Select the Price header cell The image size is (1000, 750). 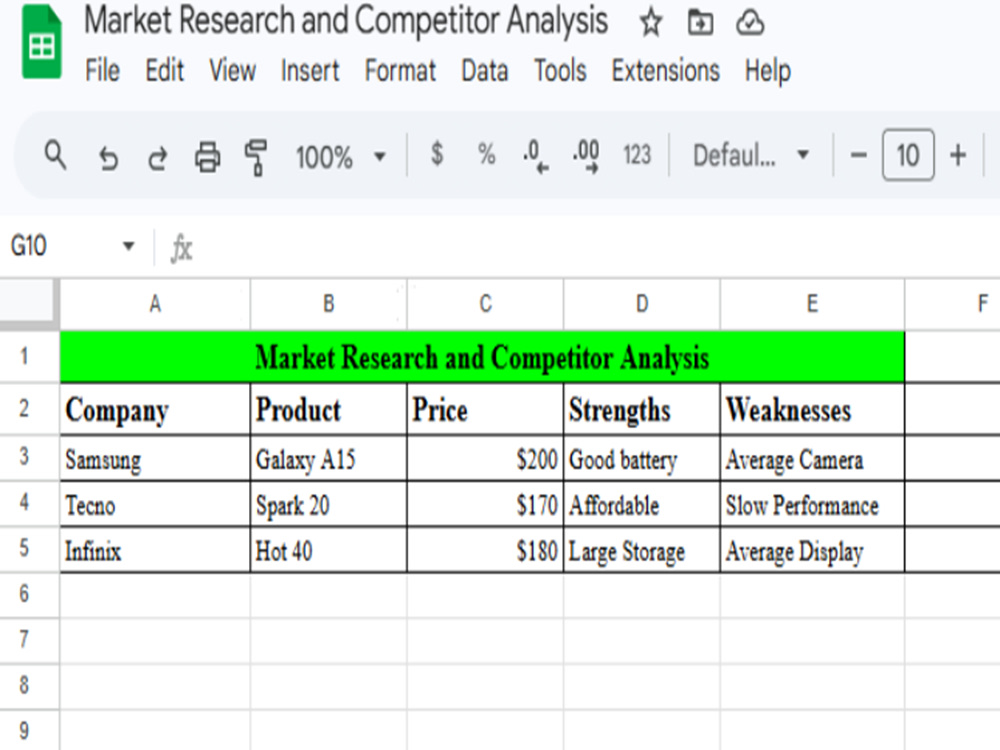point(485,409)
